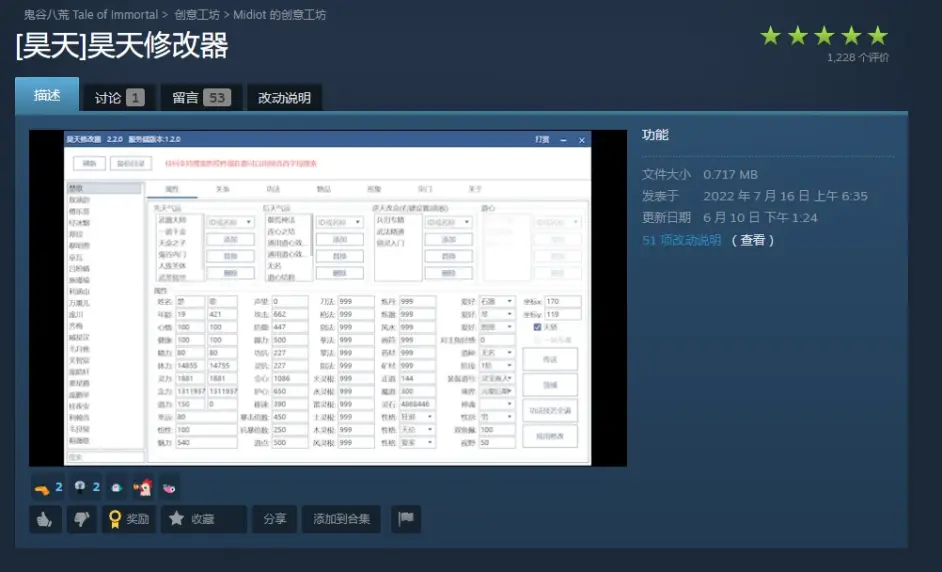Image resolution: width=942 pixels, height=572 pixels.
Task: Toggle the 天骄 checkbox in the modifier
Action: click(538, 326)
